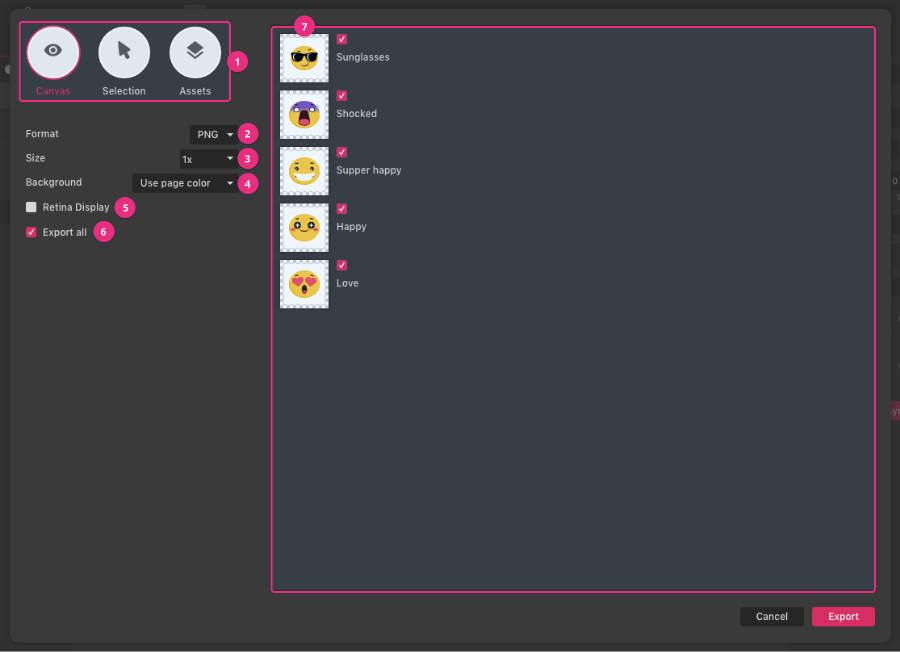Open the Size dropdown showing 1x
This screenshot has width=900, height=652.
tap(207, 158)
